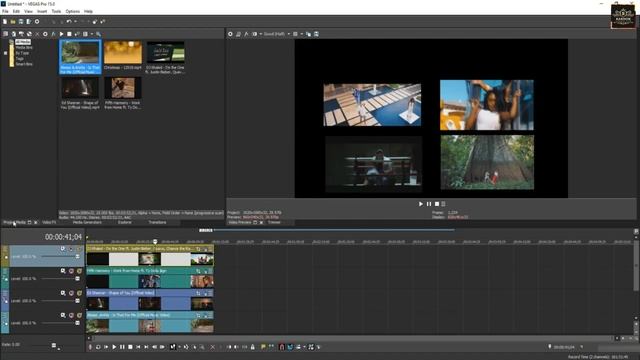Select the All Media bin in tree

point(23,42)
